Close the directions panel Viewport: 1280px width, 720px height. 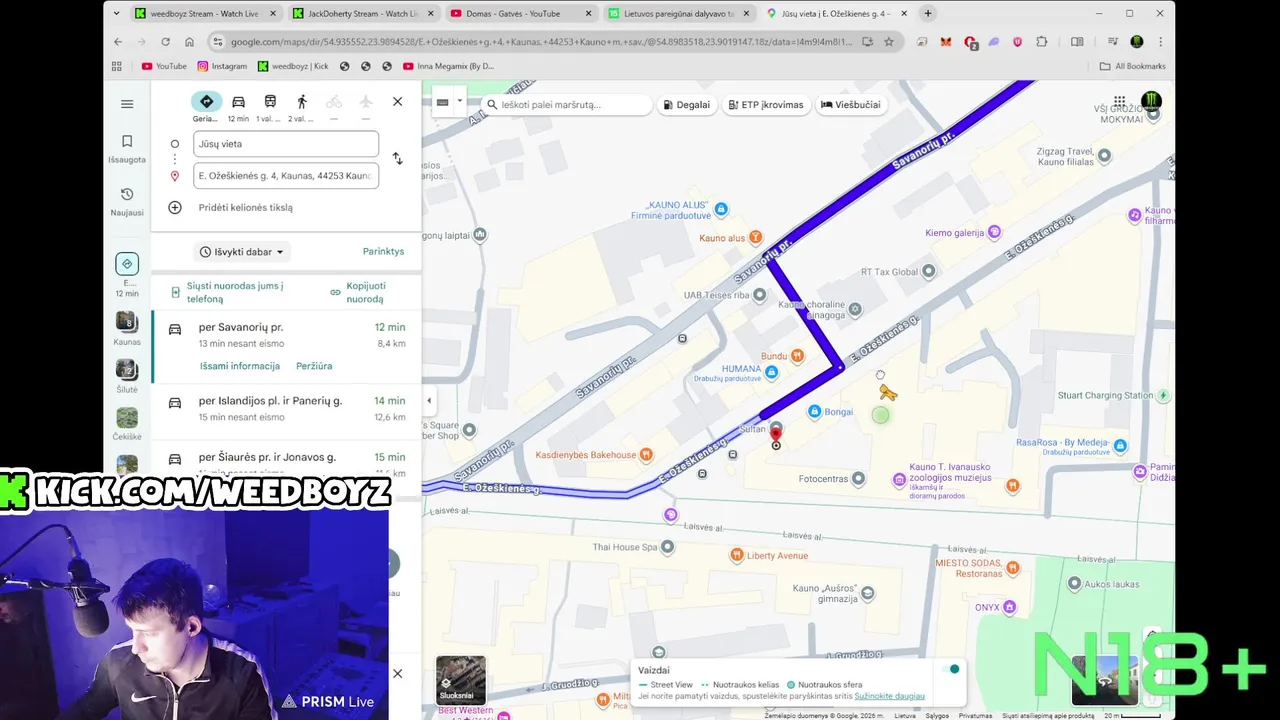397,102
